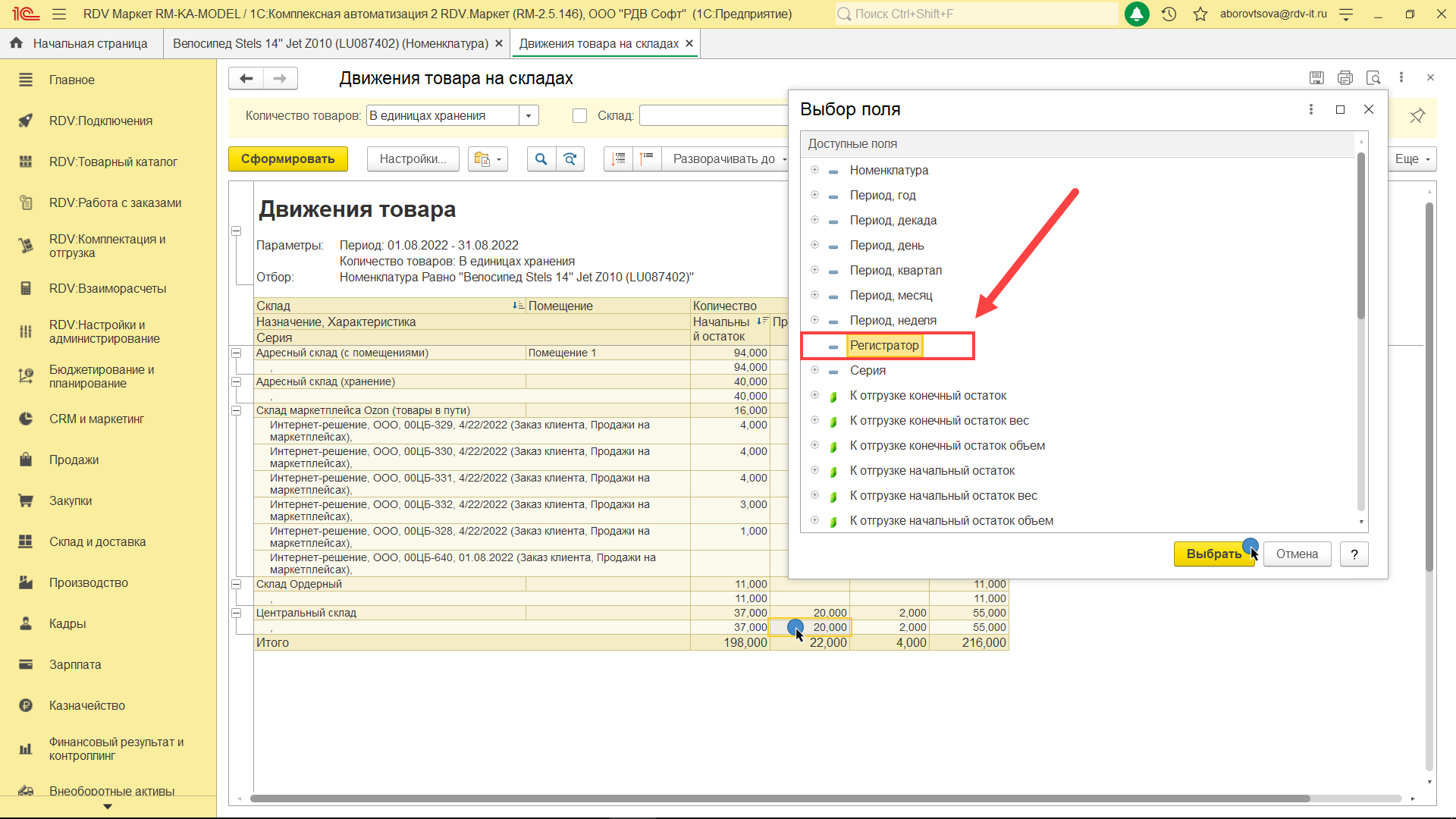Viewport: 1456px width, 819px height.
Task: Open the history clock icon
Action: 1169,14
